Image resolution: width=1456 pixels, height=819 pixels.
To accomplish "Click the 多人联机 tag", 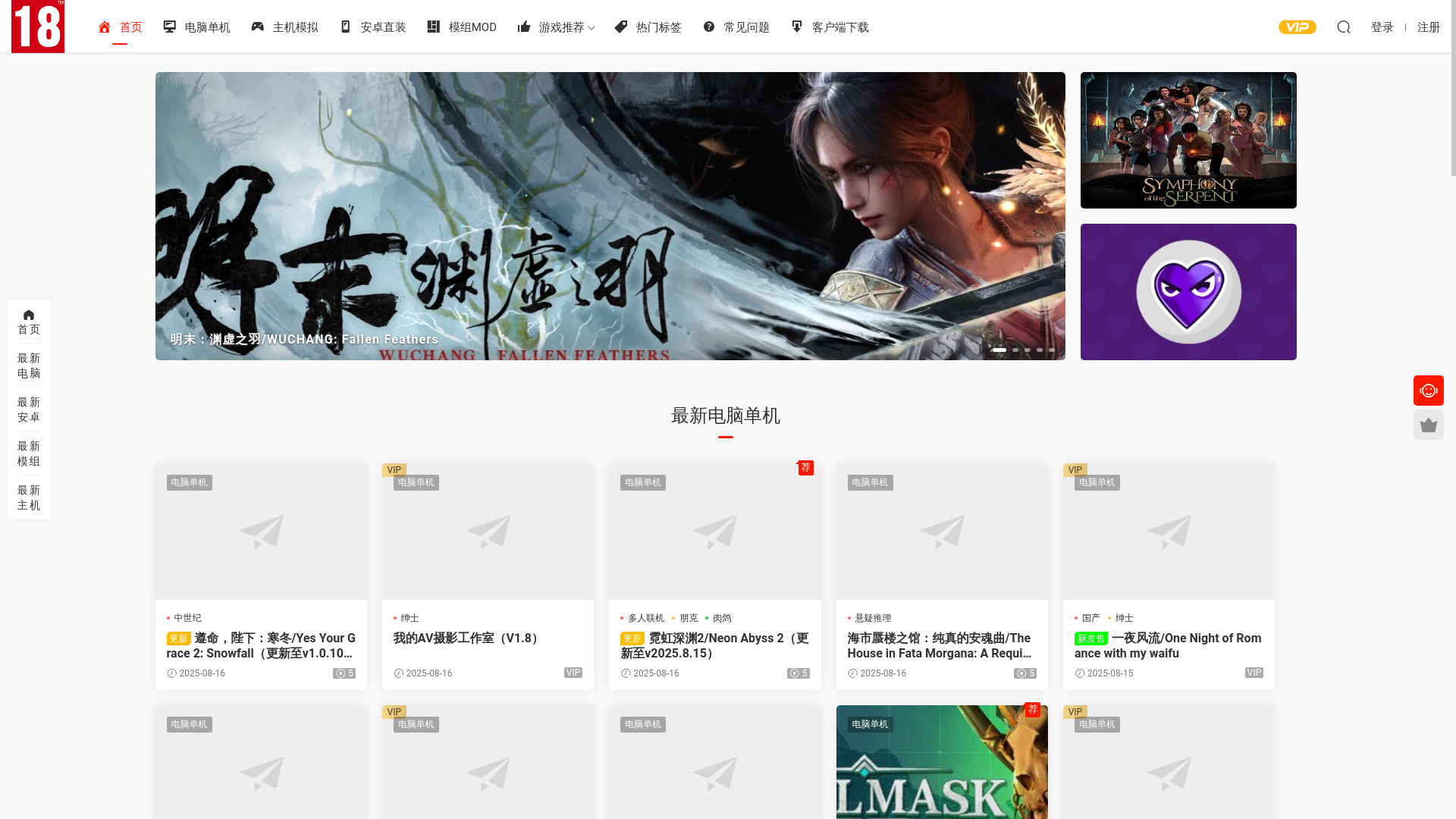I will (645, 618).
